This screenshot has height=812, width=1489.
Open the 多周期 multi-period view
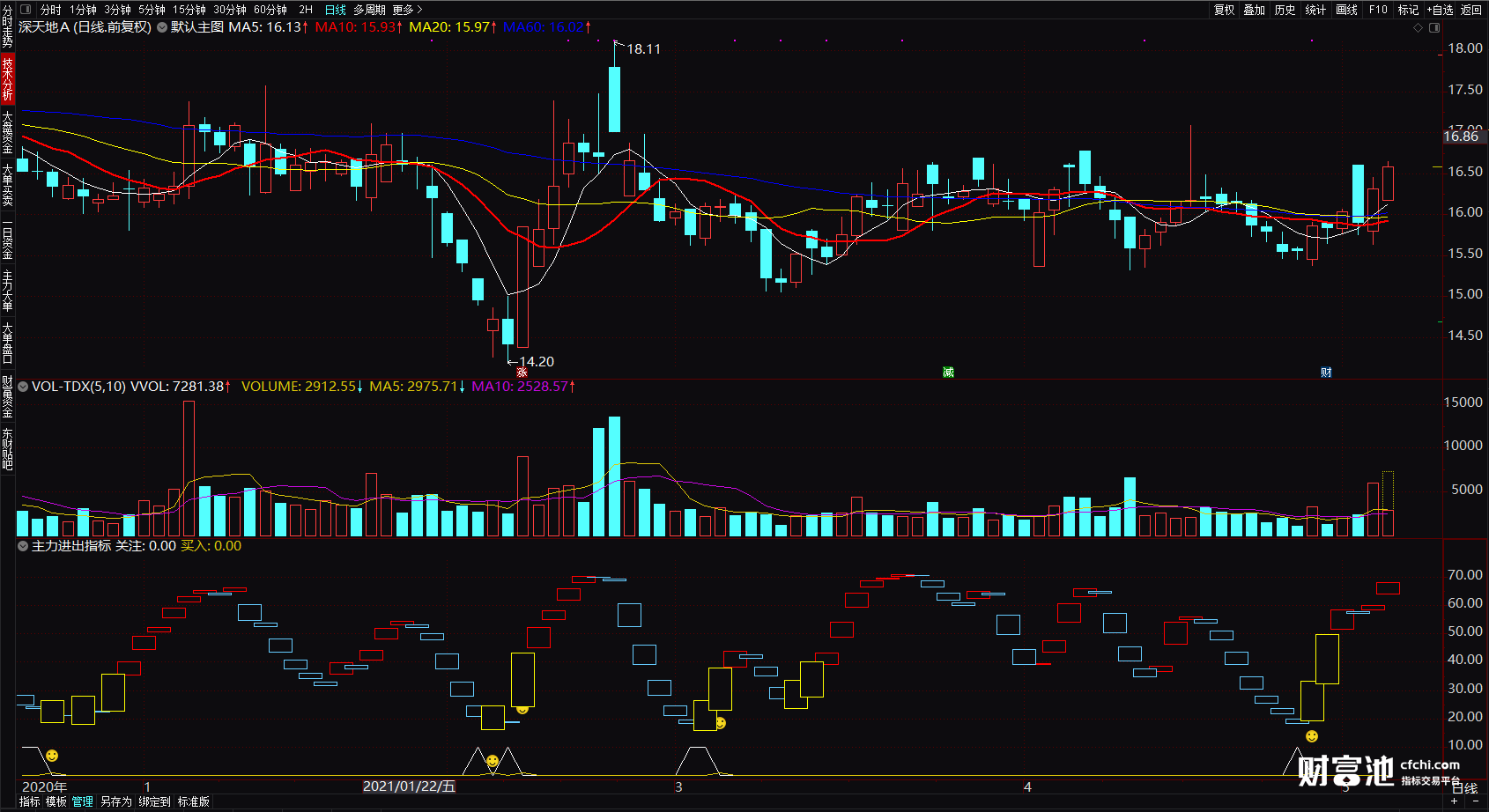click(369, 10)
